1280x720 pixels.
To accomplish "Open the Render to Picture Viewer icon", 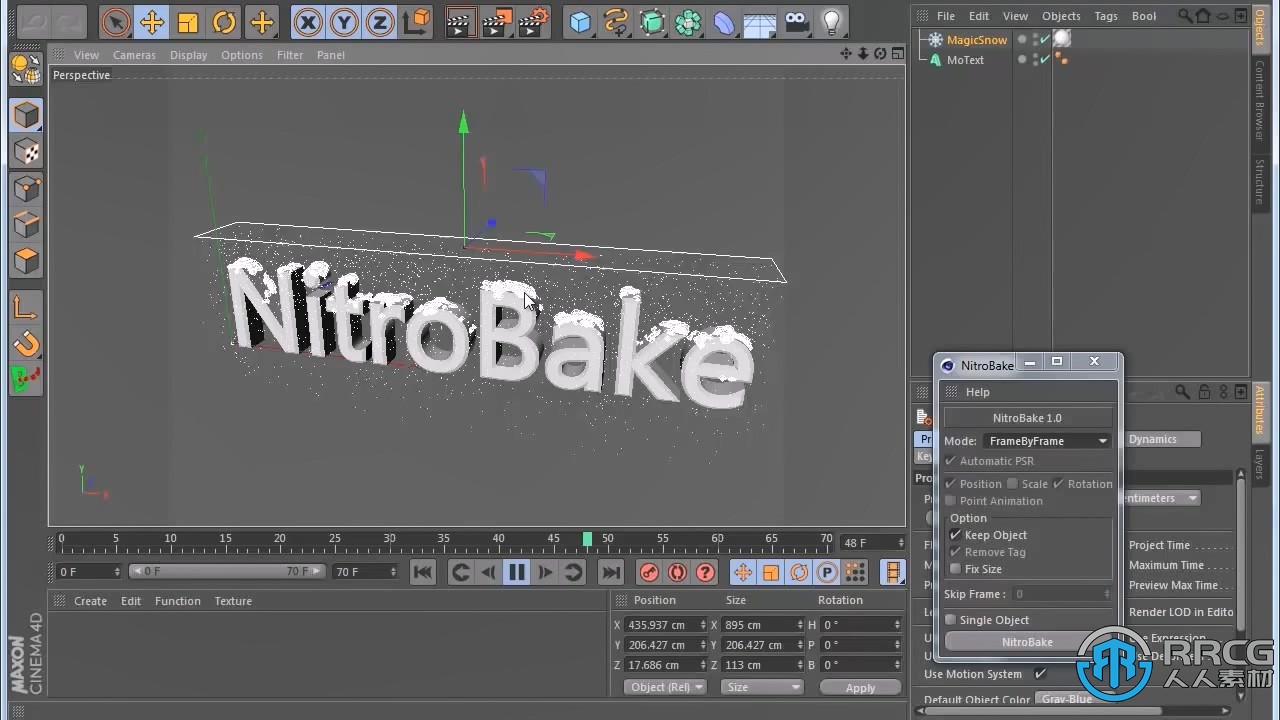I will 497,21.
